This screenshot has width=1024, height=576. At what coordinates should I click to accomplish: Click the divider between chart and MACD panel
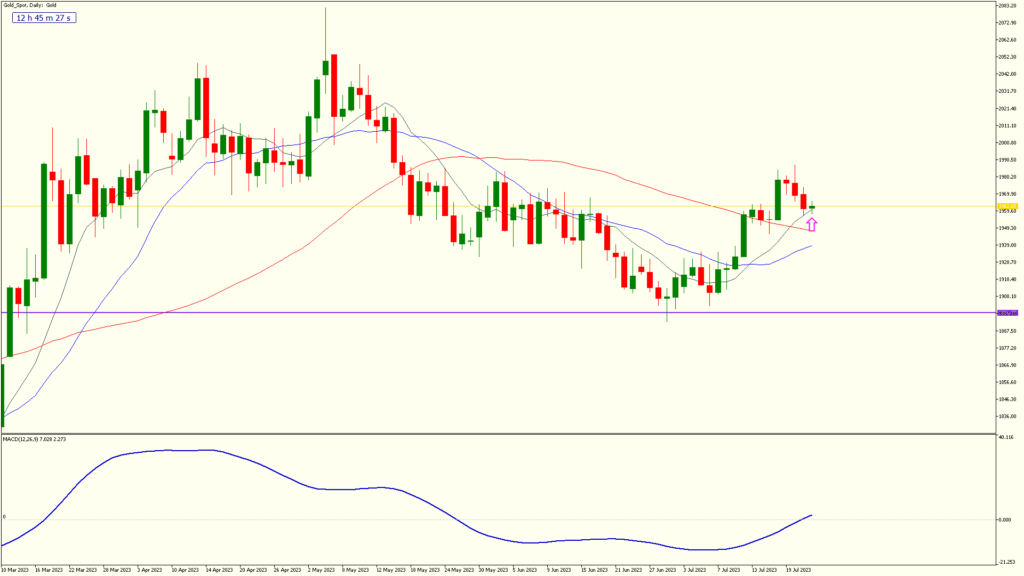pos(500,433)
